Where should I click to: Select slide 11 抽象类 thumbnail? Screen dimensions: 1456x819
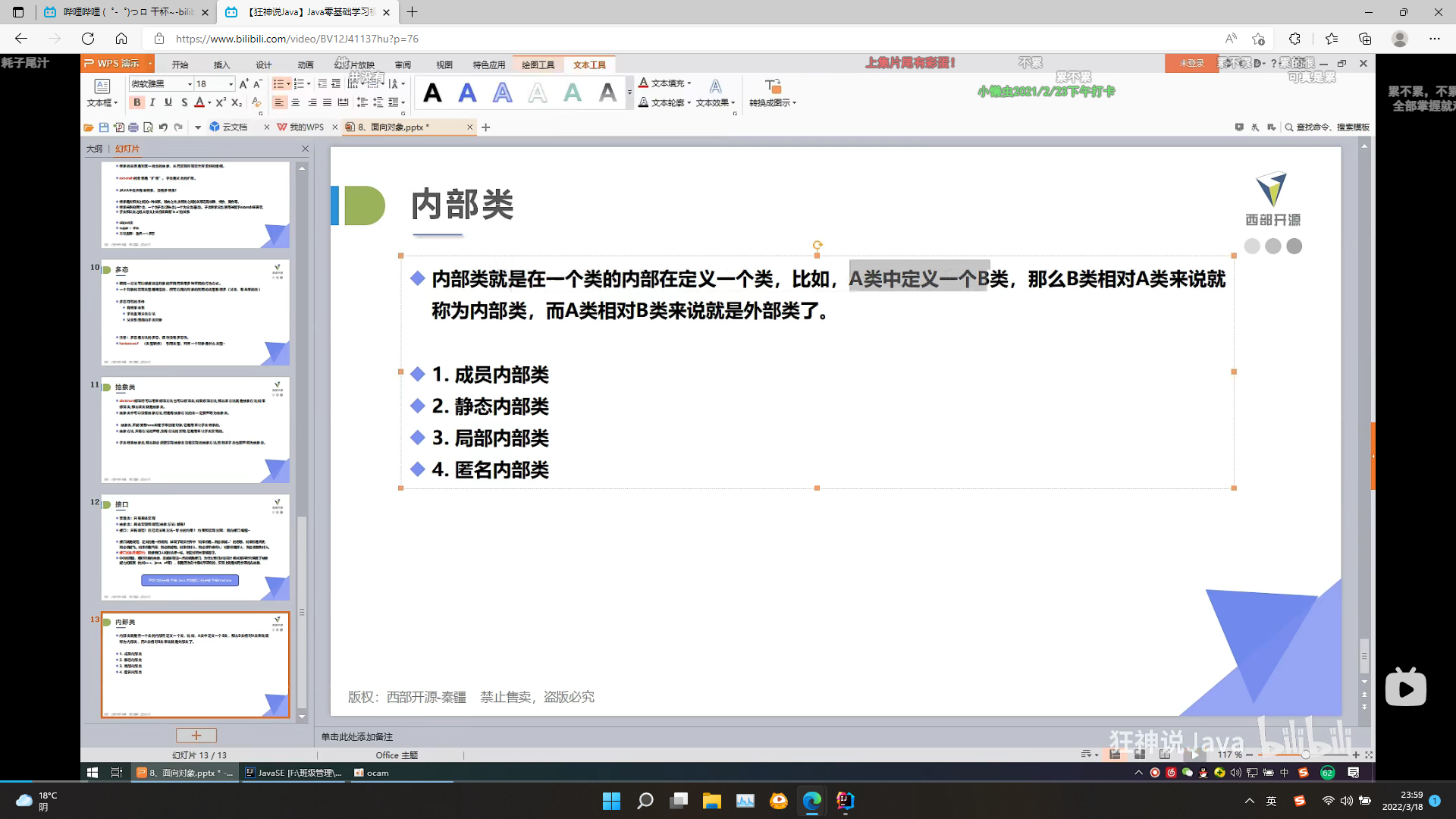[x=196, y=430]
